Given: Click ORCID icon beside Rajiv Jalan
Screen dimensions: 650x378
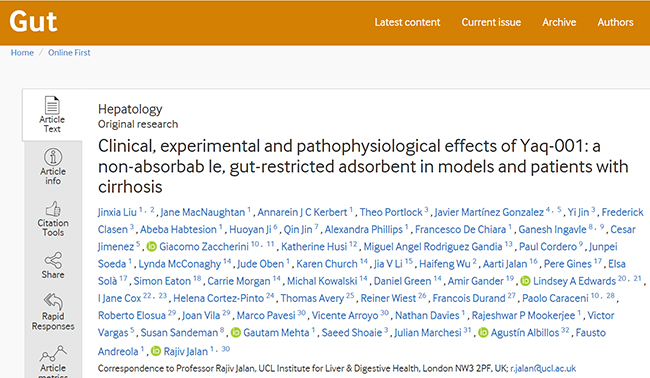Looking at the screenshot, I should pyautogui.click(x=156, y=351).
